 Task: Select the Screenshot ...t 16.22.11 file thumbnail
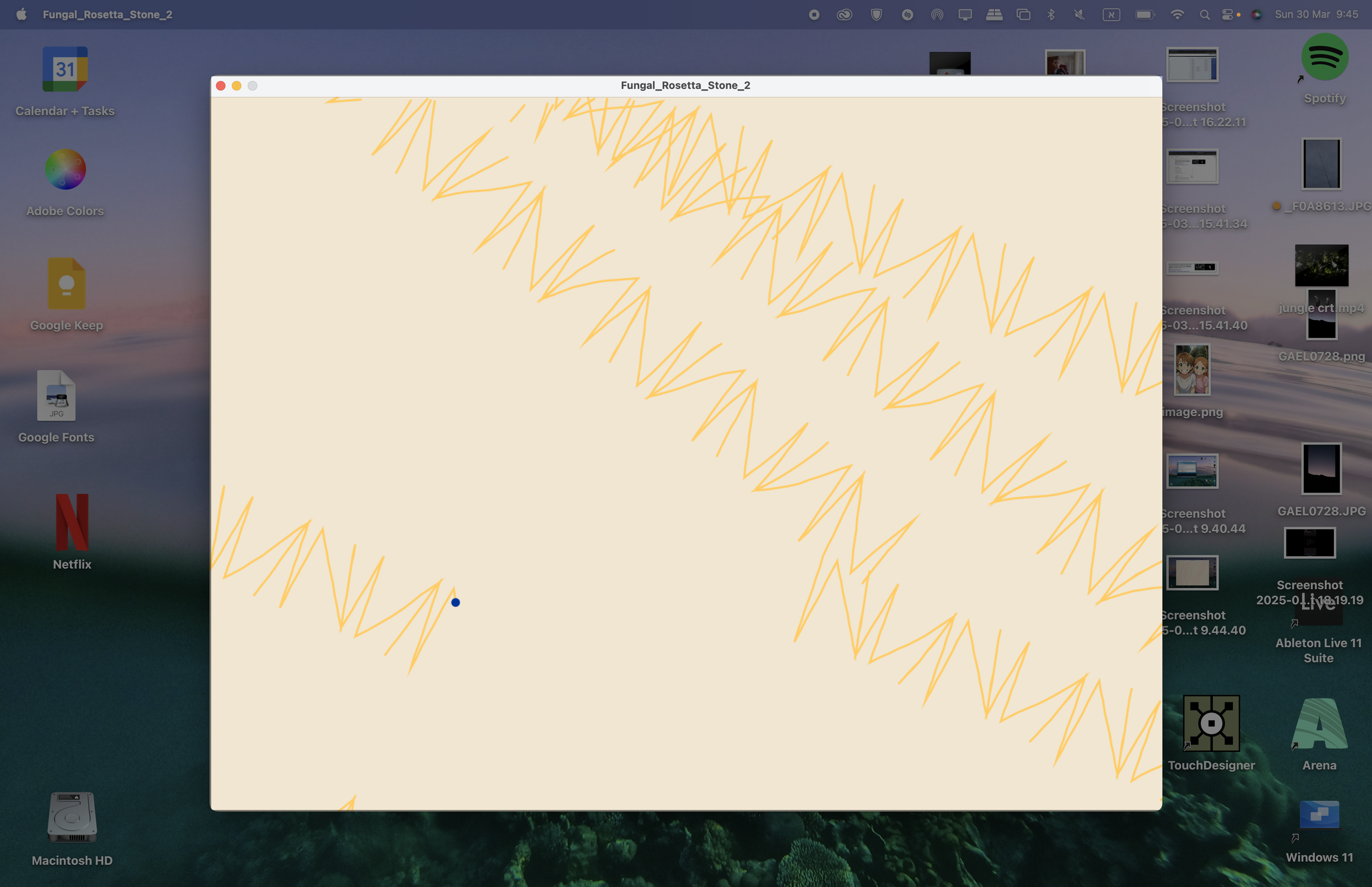[1192, 64]
